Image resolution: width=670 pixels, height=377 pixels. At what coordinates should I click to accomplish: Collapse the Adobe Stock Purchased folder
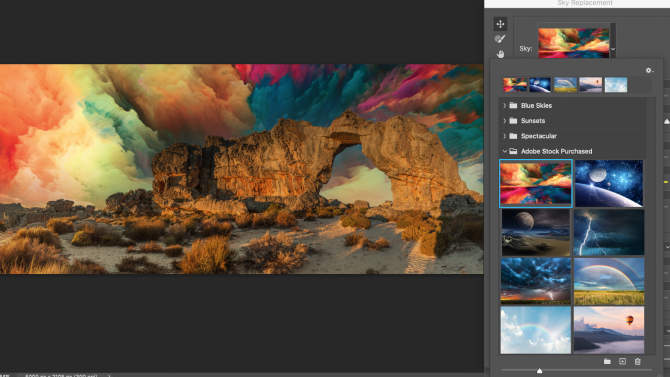(x=505, y=151)
